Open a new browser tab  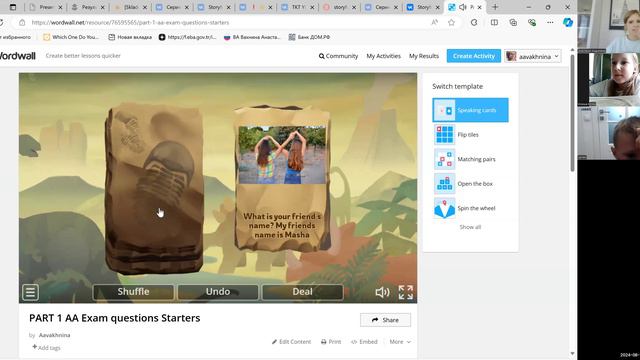click(x=495, y=7)
